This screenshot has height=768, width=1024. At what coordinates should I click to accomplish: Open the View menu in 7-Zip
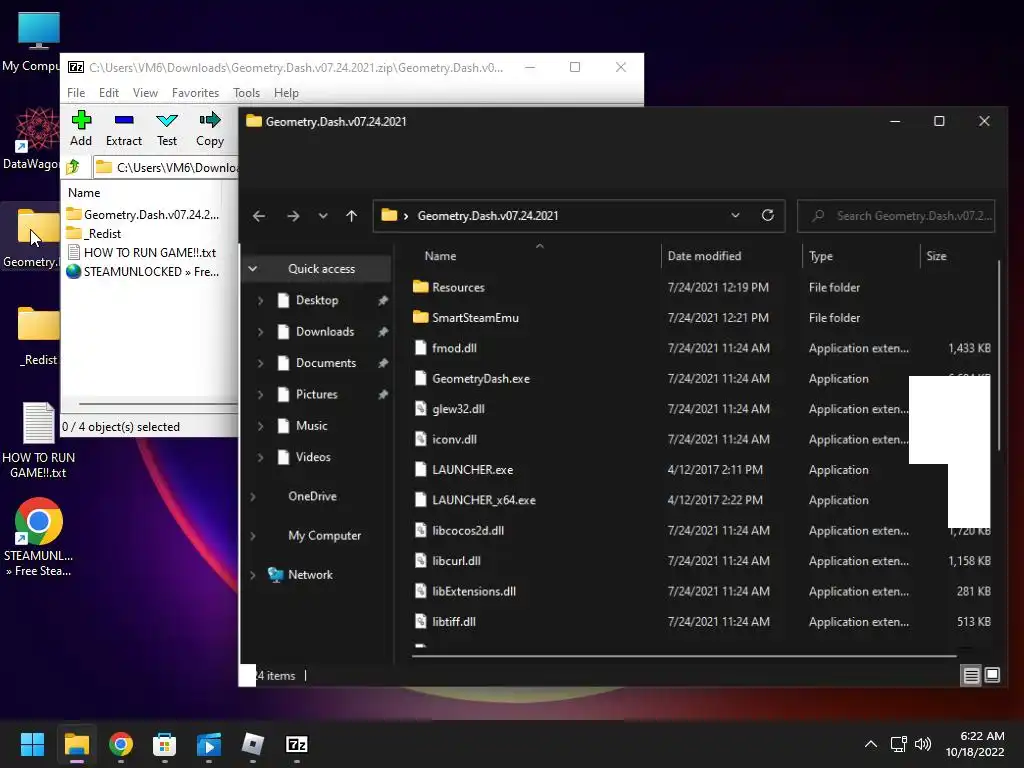[x=145, y=93]
